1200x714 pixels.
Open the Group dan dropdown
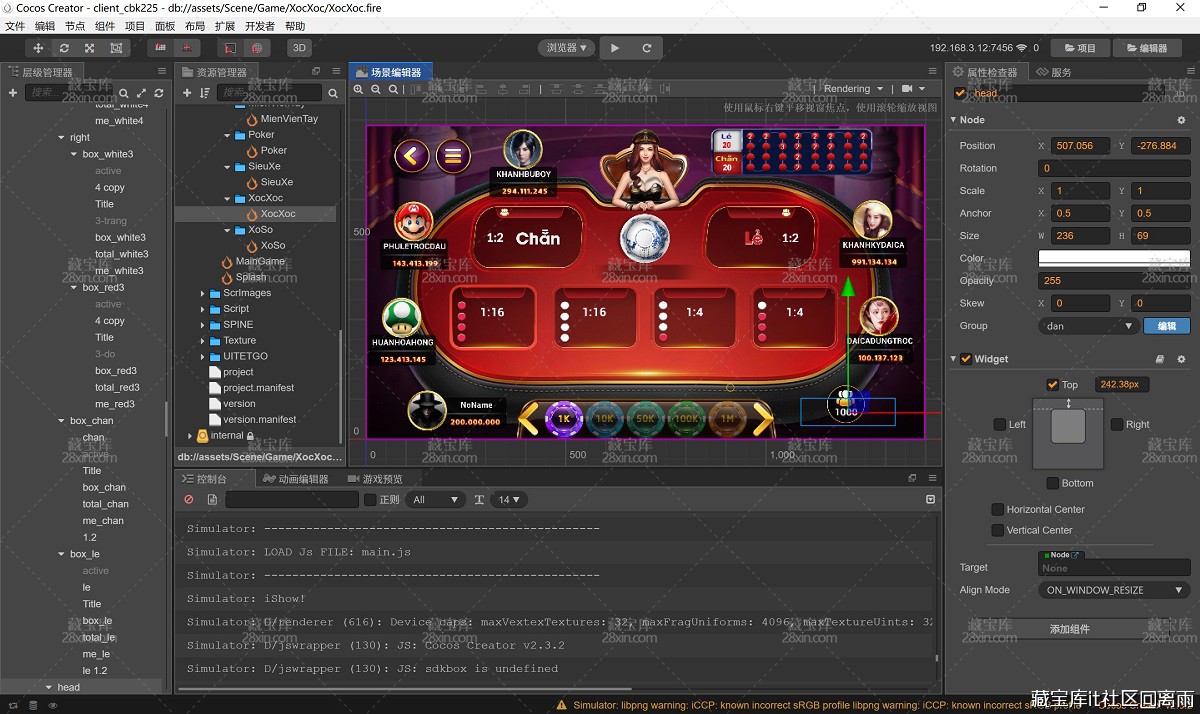pyautogui.click(x=1089, y=326)
